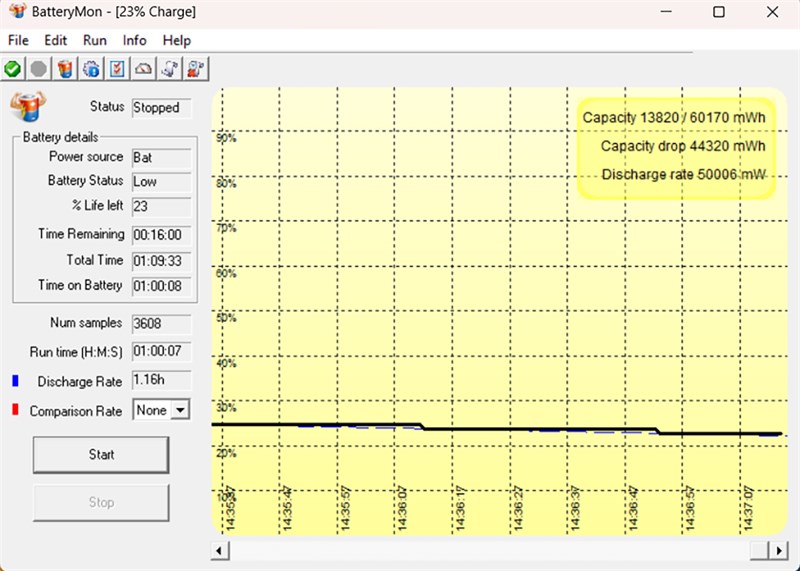Open the File menu
800x571 pixels.
[x=18, y=40]
